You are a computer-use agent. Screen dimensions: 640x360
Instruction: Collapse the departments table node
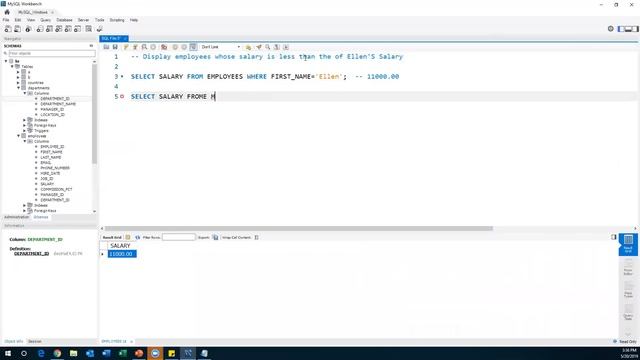(18, 88)
